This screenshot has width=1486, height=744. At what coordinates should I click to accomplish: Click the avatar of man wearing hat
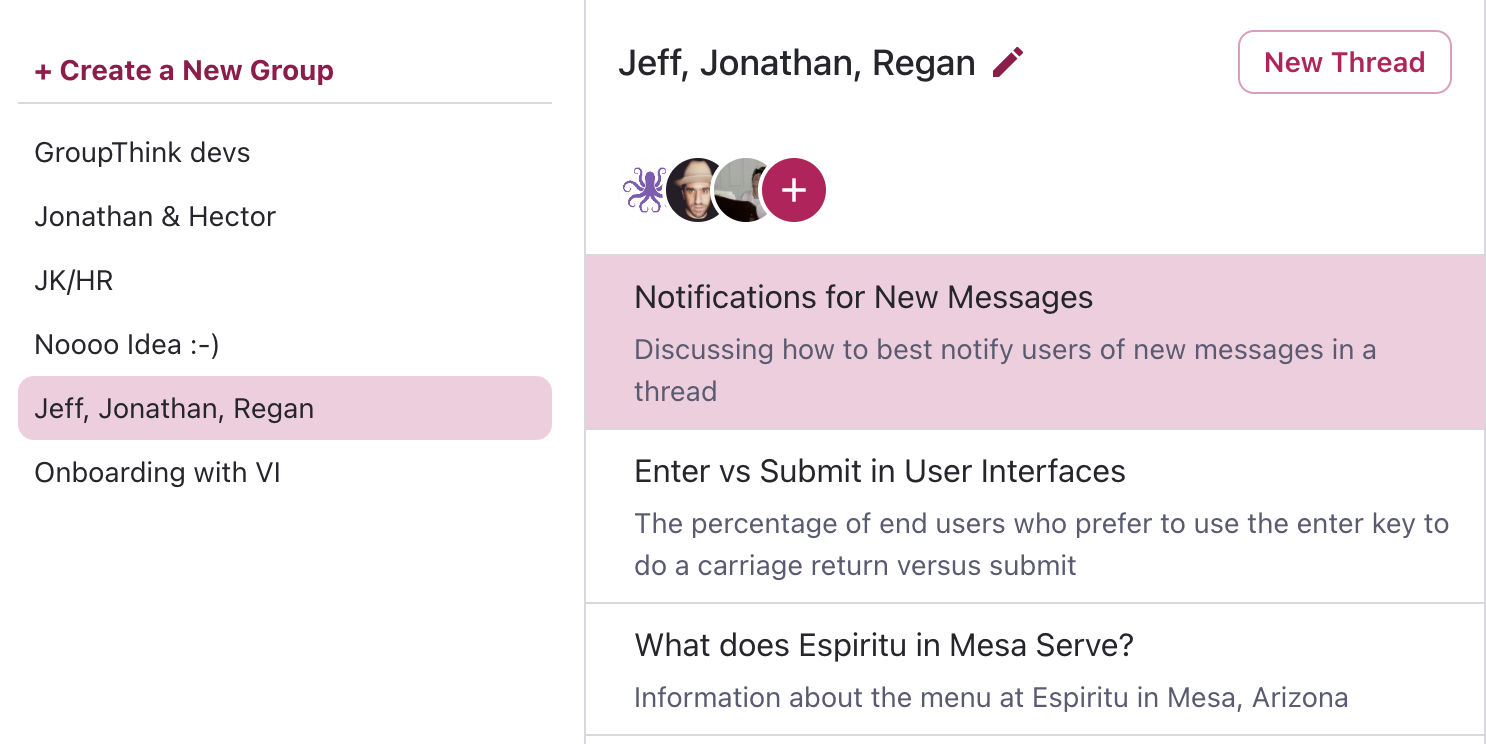694,189
